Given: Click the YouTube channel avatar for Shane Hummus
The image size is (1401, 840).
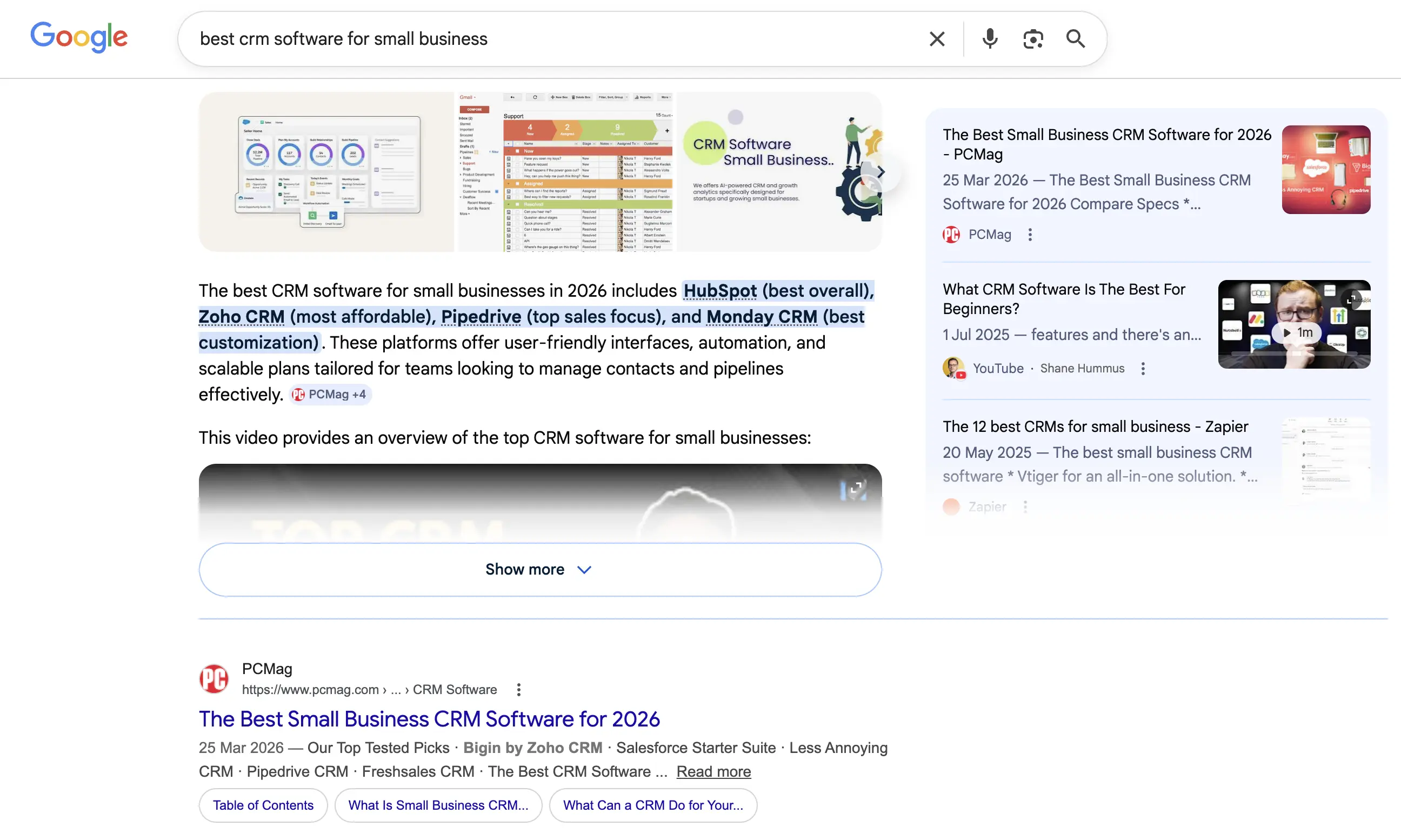Looking at the screenshot, I should coord(954,369).
